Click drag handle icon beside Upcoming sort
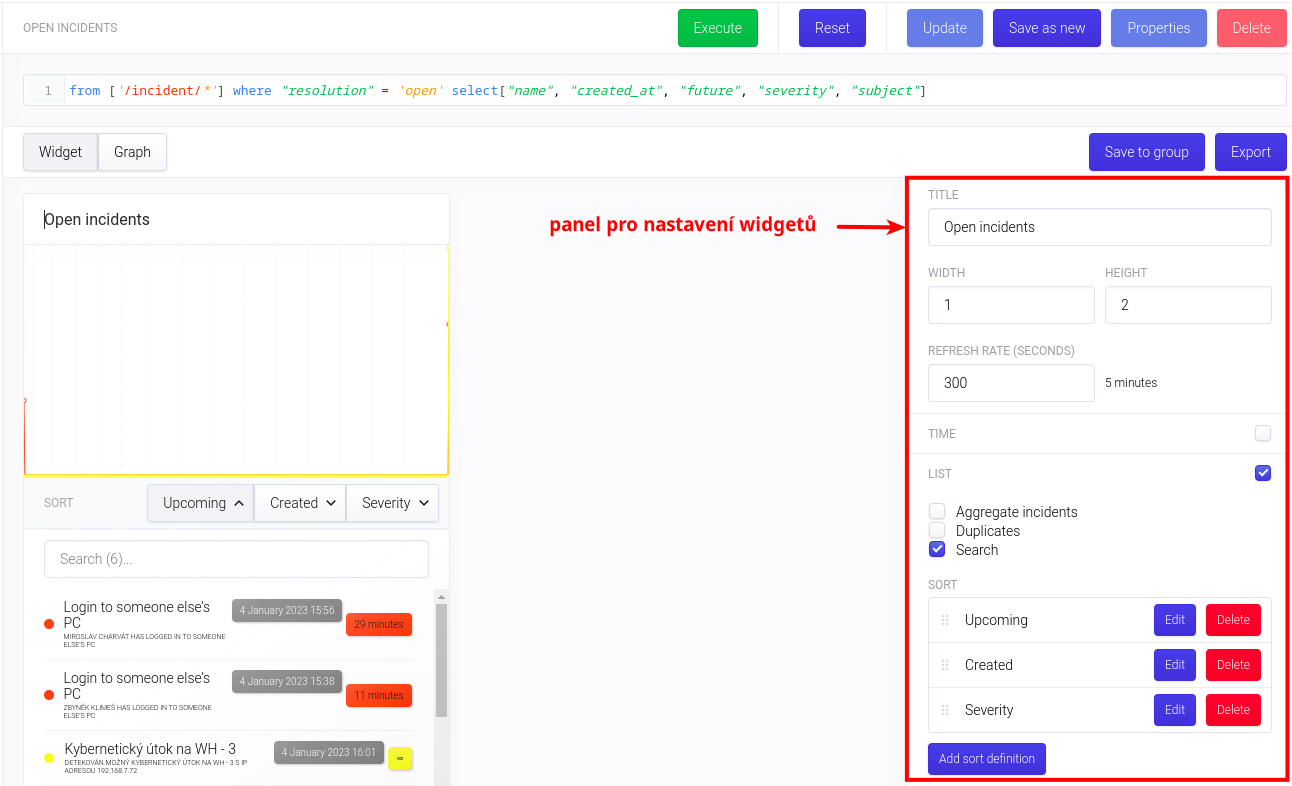Viewport: 1292px width, 786px height. [x=945, y=620]
